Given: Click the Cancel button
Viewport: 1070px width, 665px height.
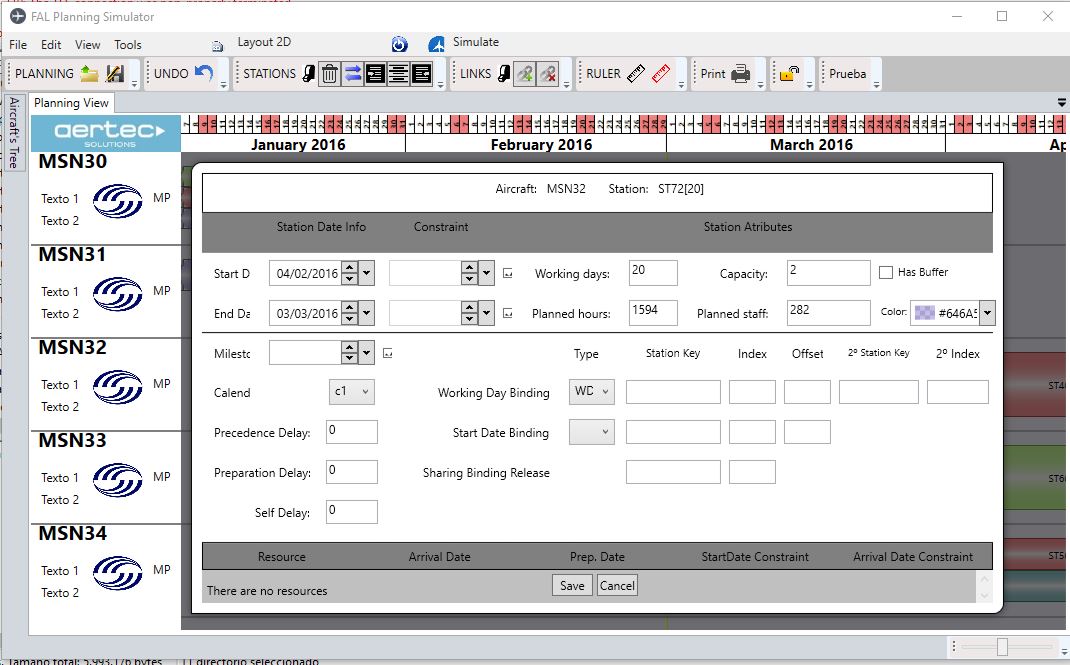Looking at the screenshot, I should coord(617,586).
